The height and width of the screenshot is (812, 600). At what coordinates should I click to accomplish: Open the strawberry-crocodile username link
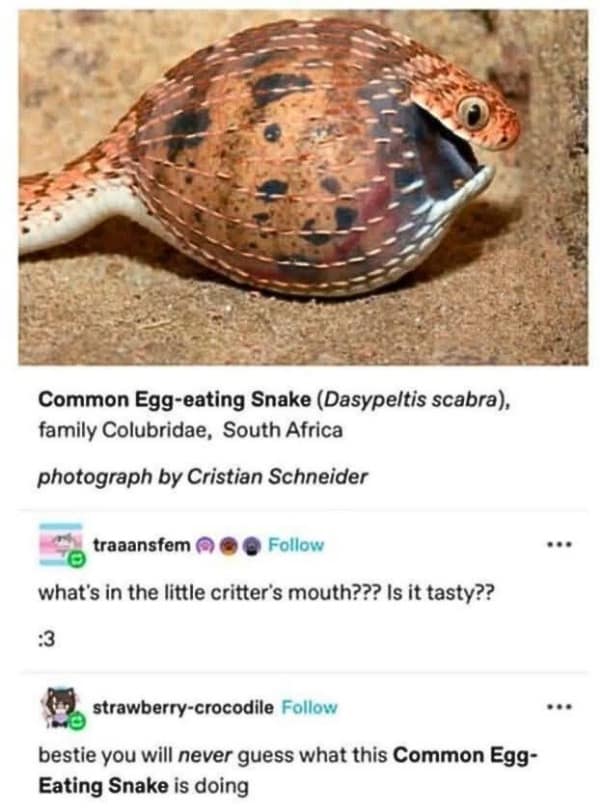[x=183, y=707]
